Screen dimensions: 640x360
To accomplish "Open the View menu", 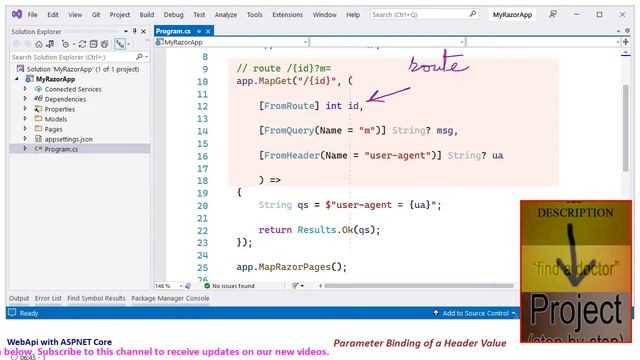I will click(x=75, y=15).
